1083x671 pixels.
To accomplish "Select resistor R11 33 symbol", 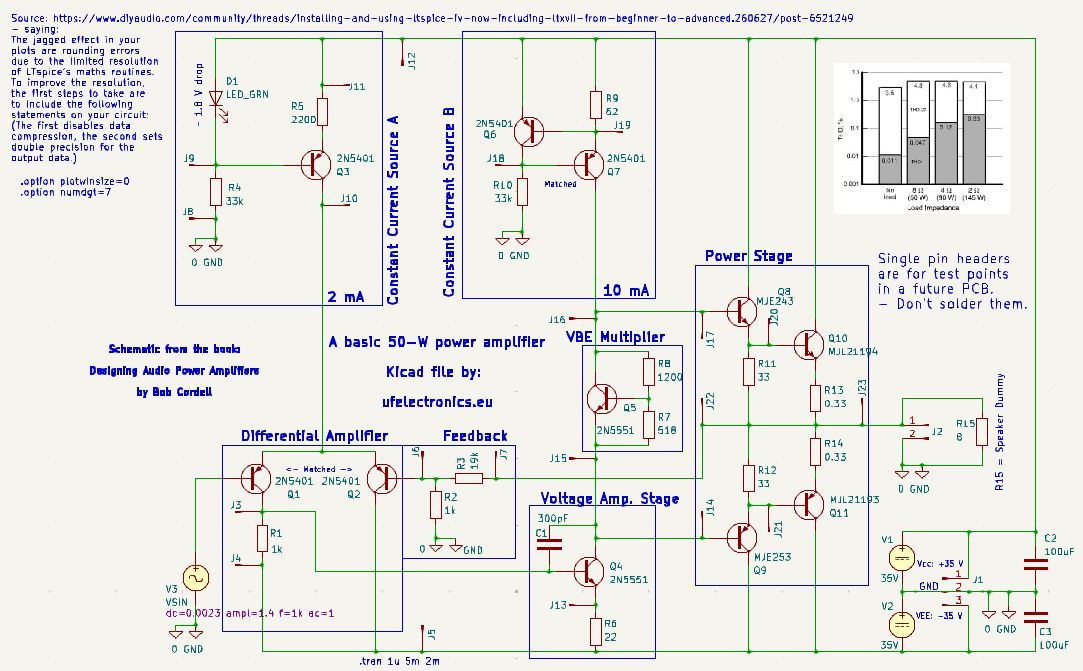I will click(x=749, y=371).
